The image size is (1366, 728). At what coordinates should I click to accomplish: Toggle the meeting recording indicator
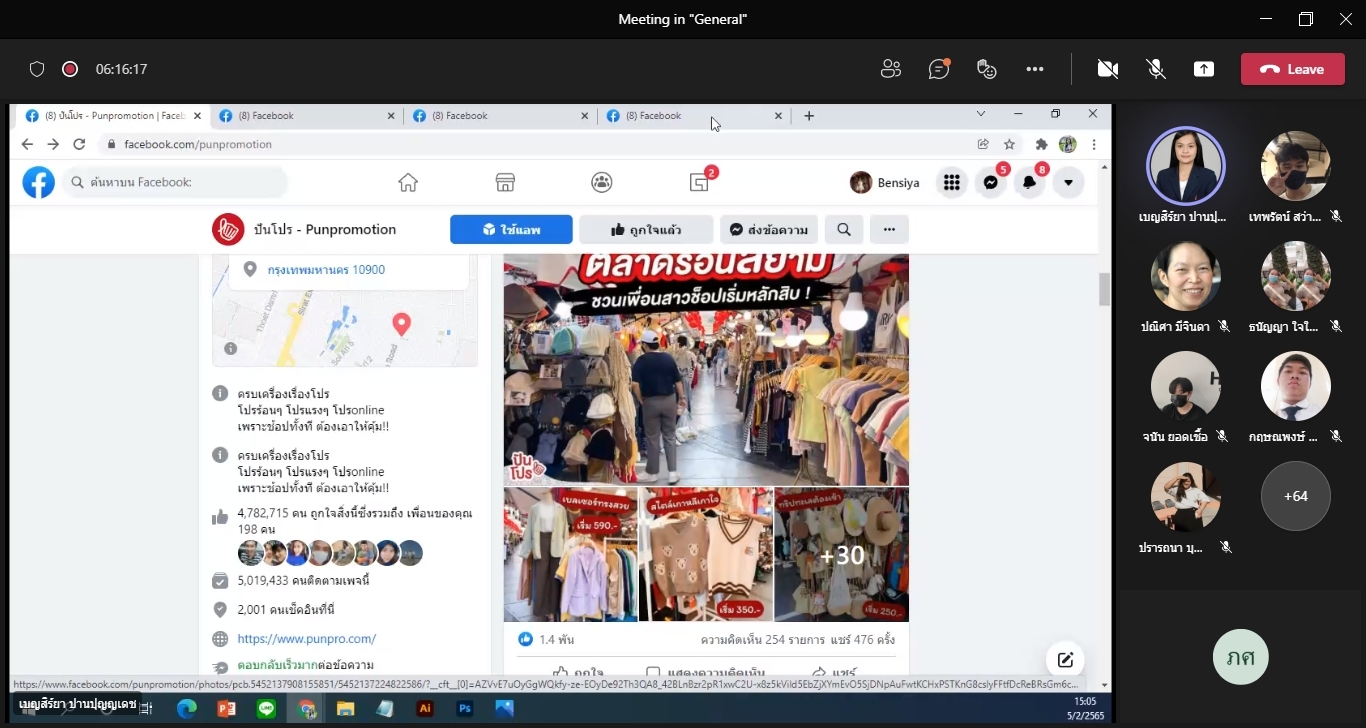[70, 69]
